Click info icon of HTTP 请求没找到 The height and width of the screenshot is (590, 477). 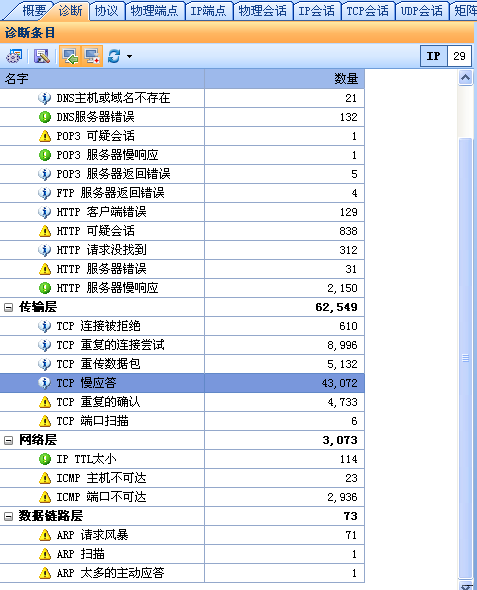tap(45, 250)
